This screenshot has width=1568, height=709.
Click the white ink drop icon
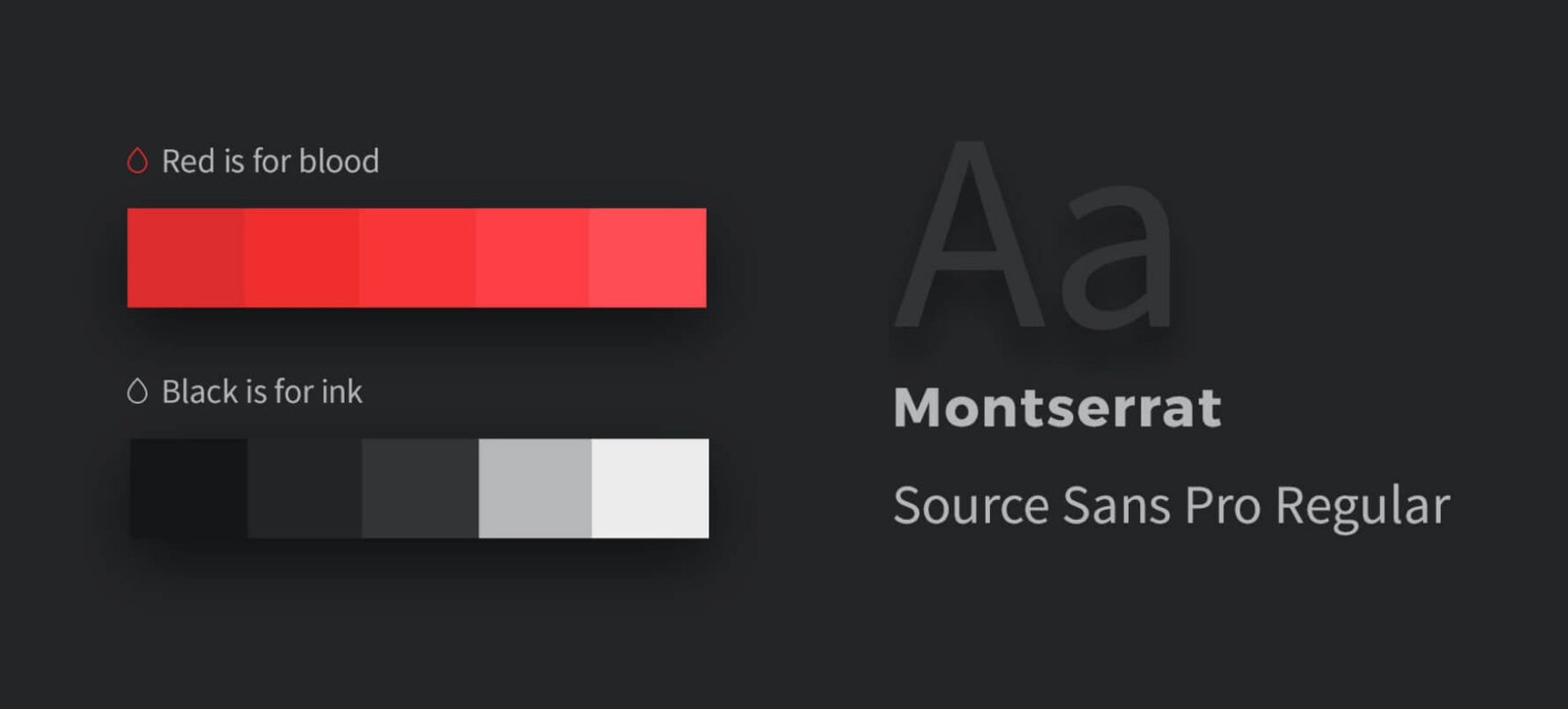pyautogui.click(x=137, y=391)
